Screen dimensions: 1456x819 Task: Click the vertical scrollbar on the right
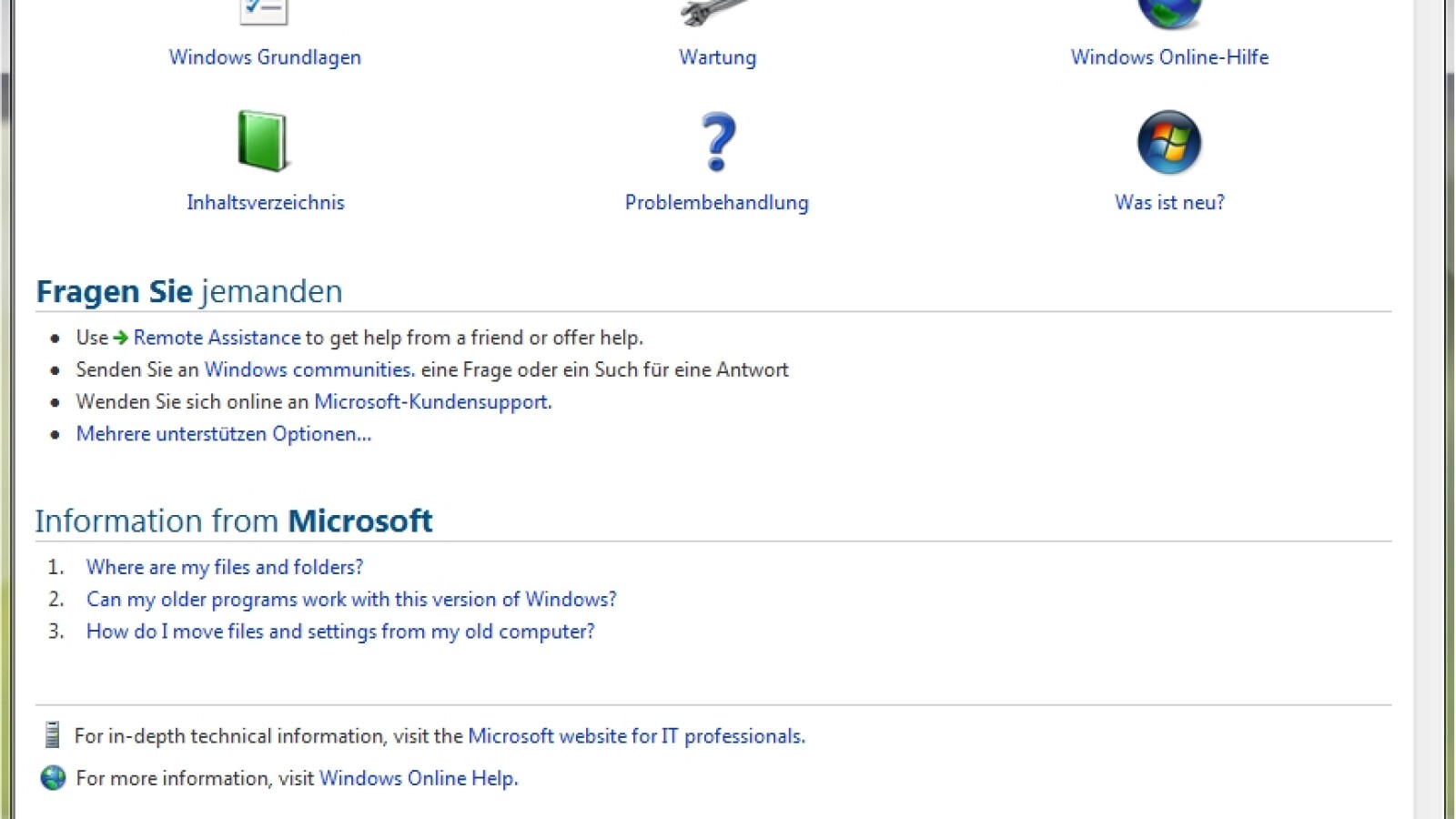click(1429, 409)
